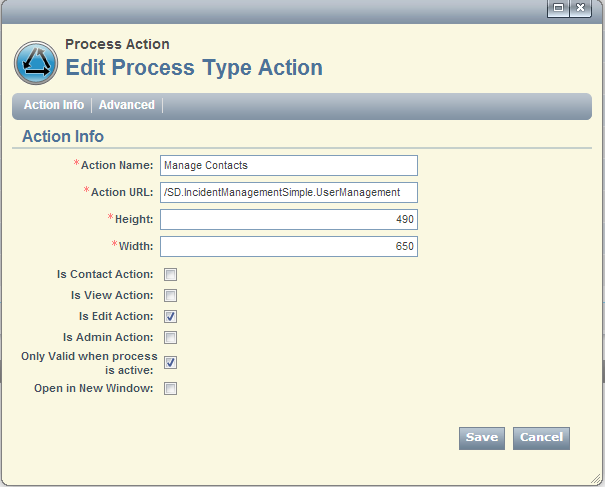Click the 'Is Edit Action:' label
The width and height of the screenshot is (605, 487).
coord(116,316)
